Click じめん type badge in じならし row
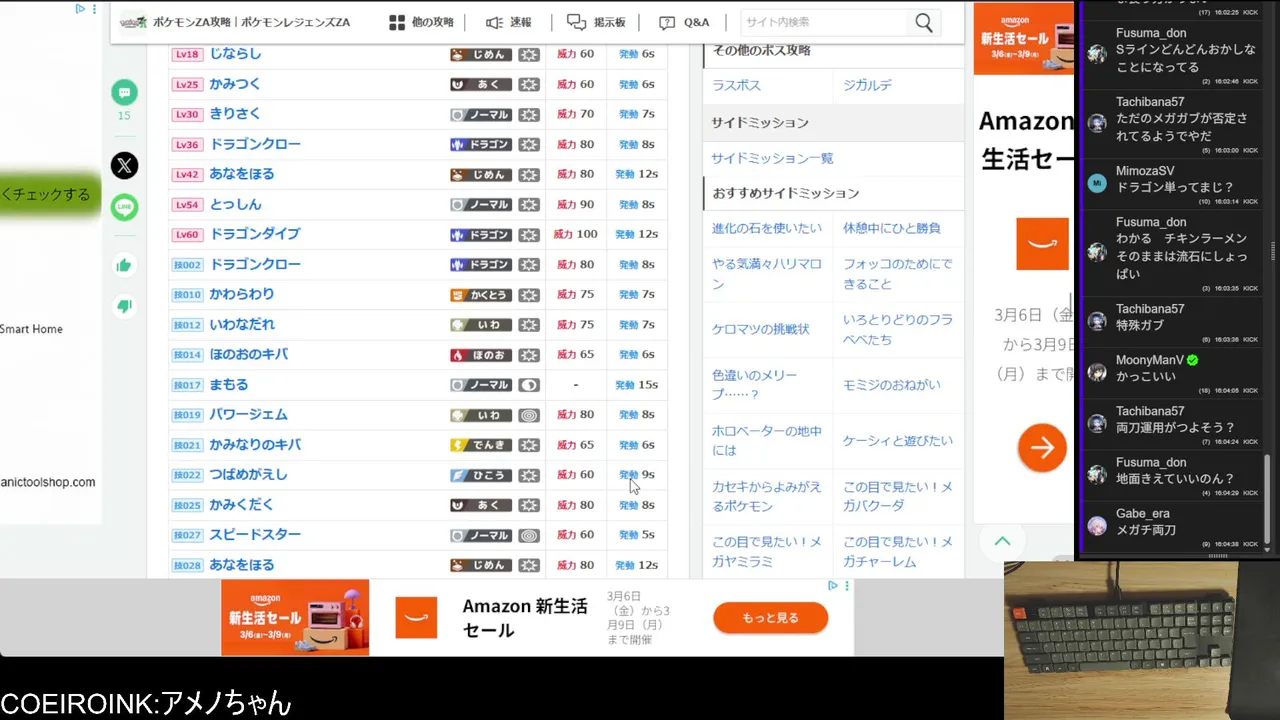This screenshot has height=720, width=1280. (x=481, y=54)
